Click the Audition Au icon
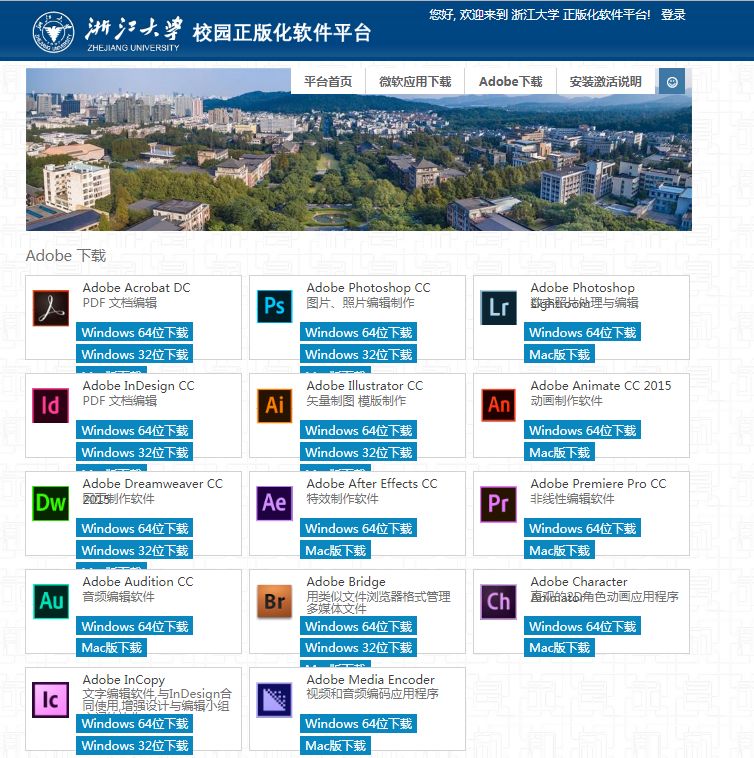 coord(51,601)
